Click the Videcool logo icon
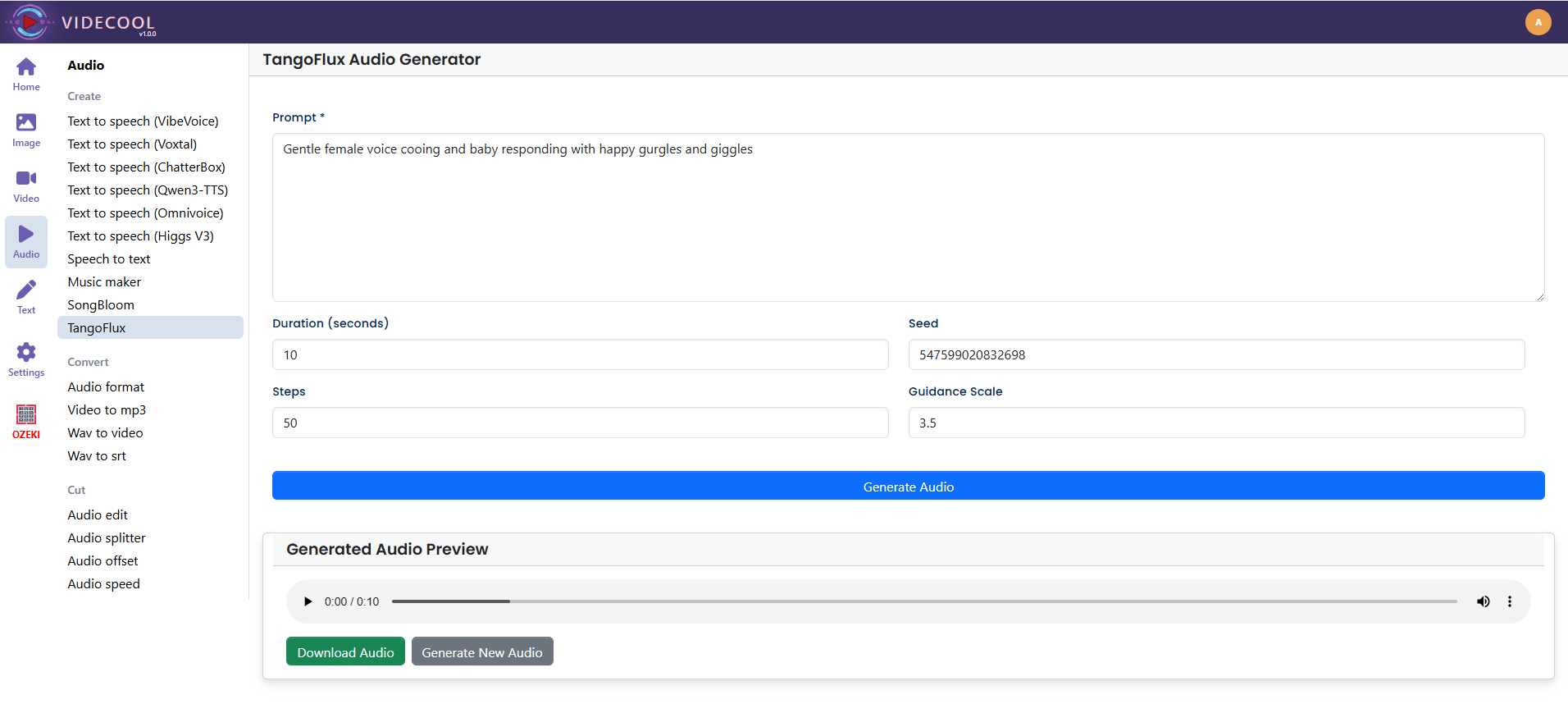1568x704 pixels. pyautogui.click(x=30, y=22)
